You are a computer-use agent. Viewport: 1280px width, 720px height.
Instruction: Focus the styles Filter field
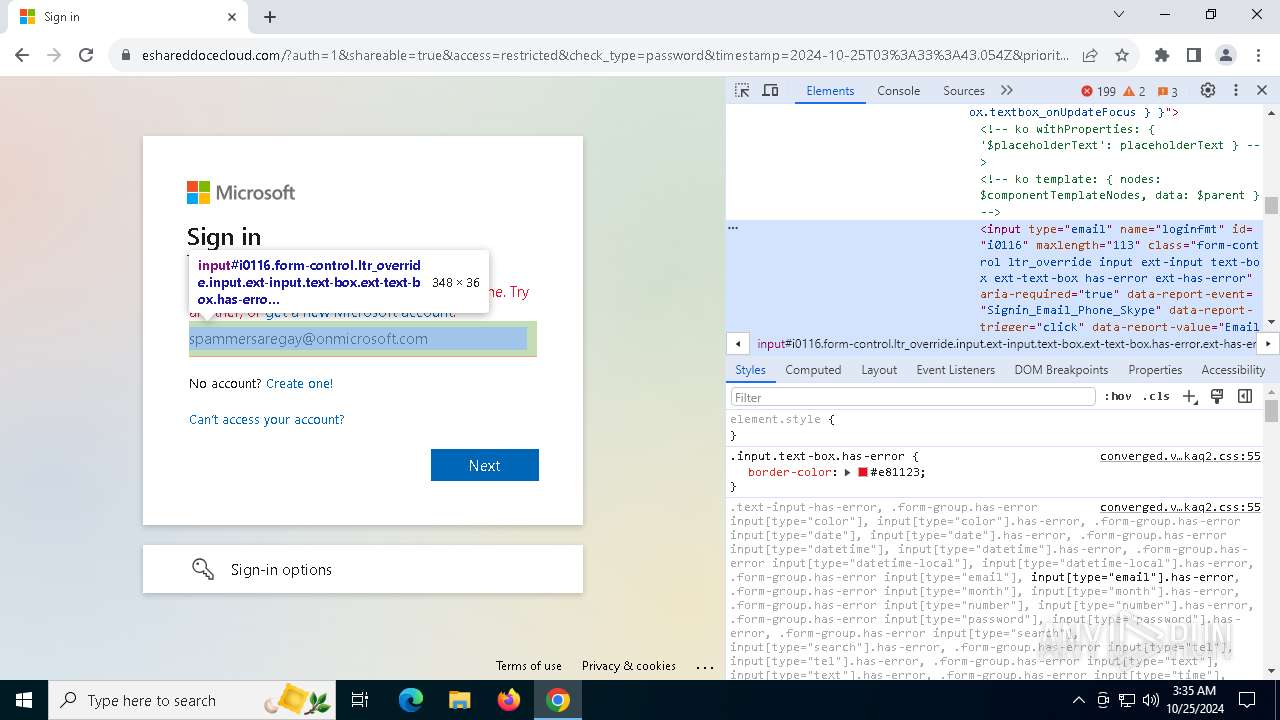pyautogui.click(x=913, y=397)
